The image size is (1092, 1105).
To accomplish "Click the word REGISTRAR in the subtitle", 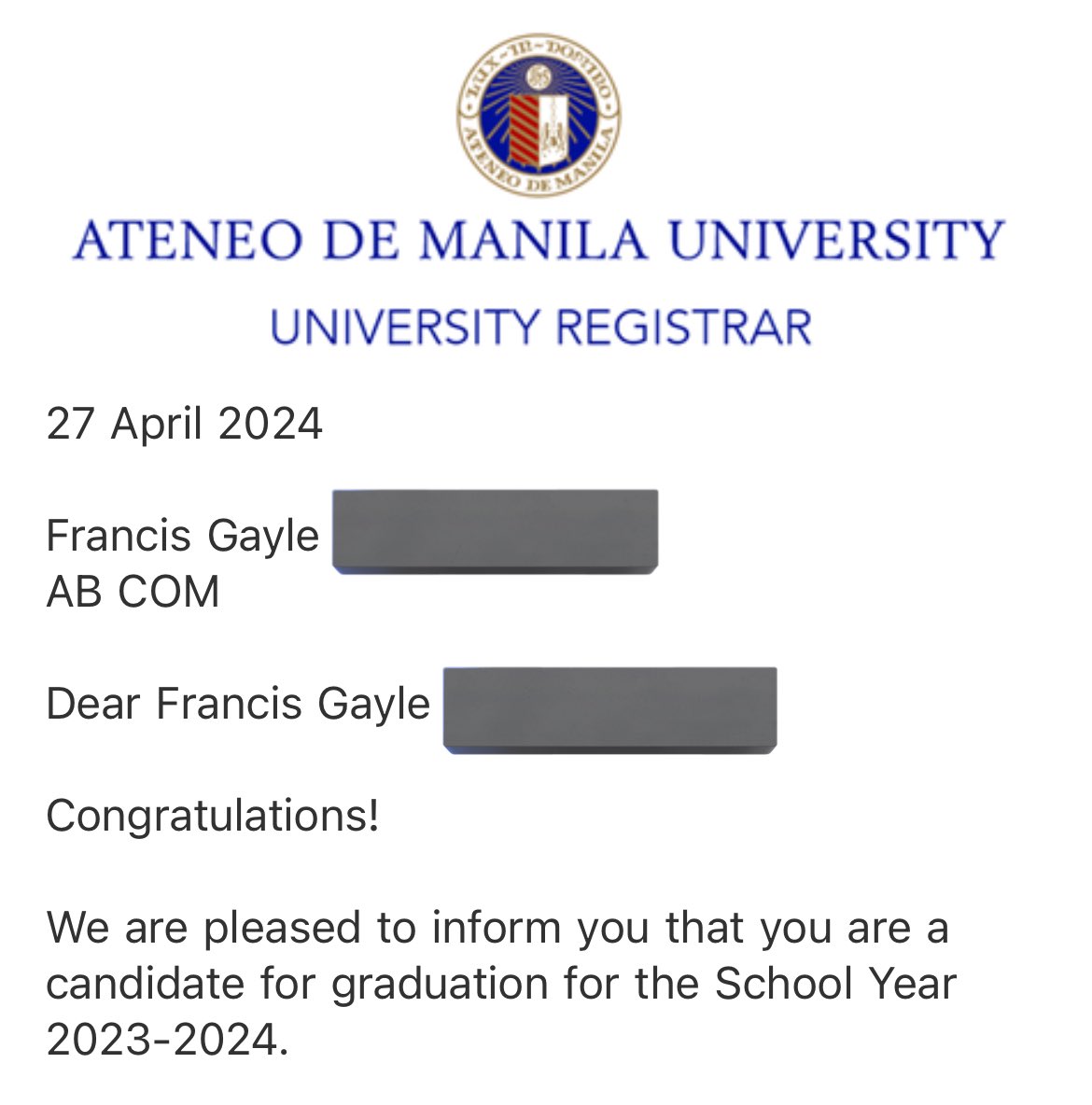I will tap(684, 328).
